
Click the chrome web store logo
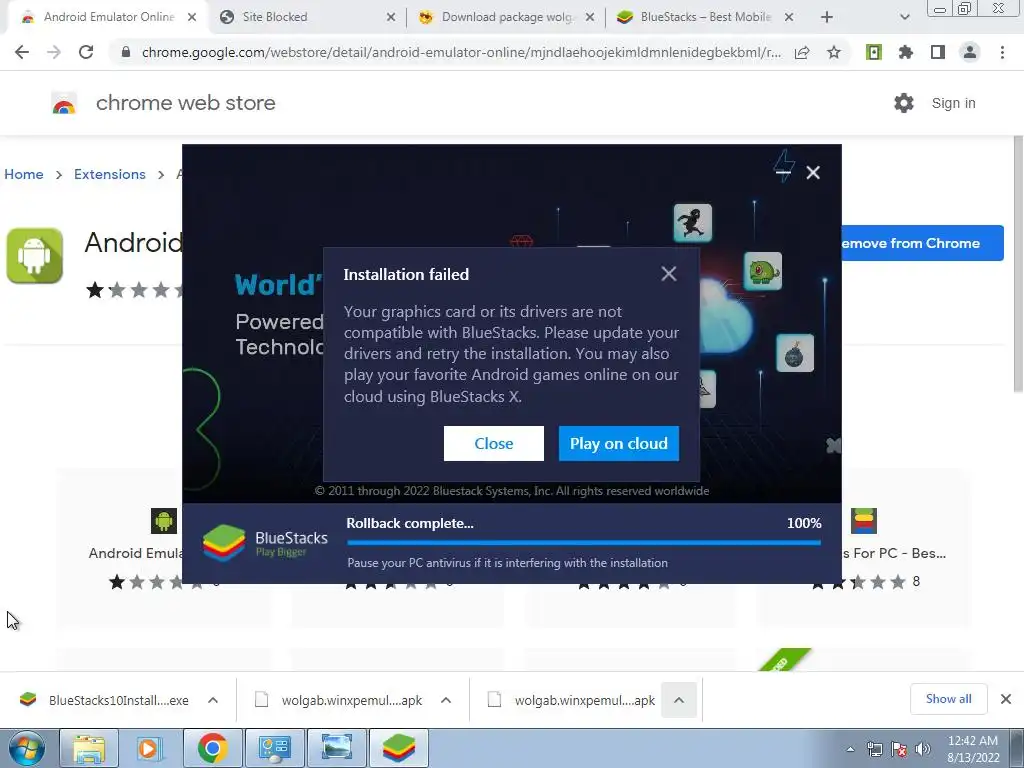(x=64, y=103)
